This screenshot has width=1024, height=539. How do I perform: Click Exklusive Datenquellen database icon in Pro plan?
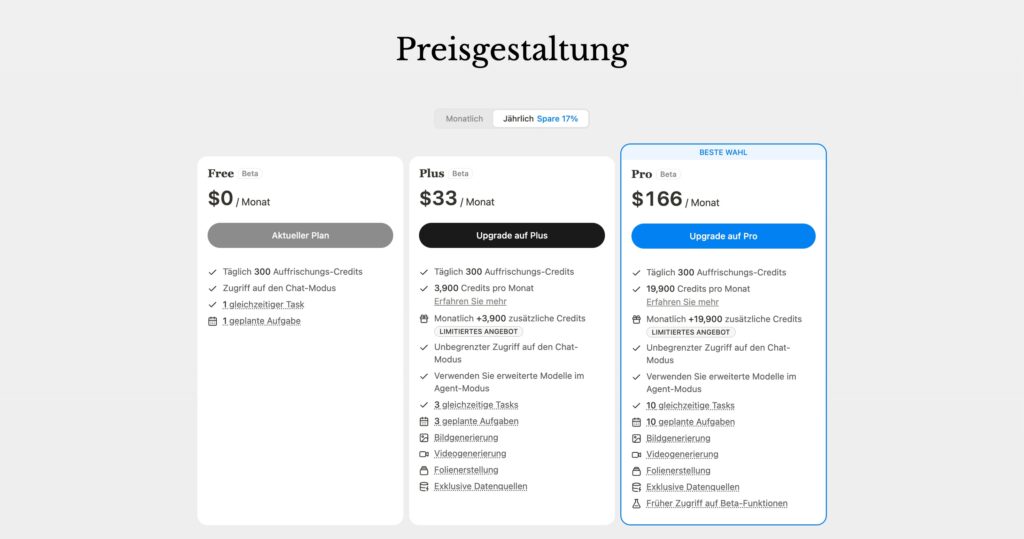point(636,487)
